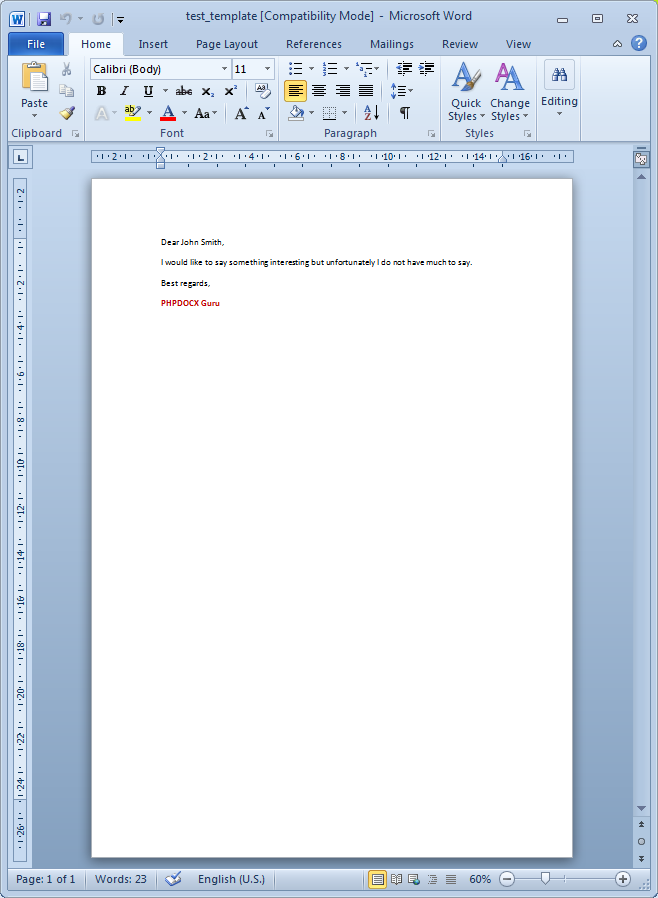Click the Proofing check icon in status bar
Image resolution: width=658 pixels, height=898 pixels.
(173, 879)
